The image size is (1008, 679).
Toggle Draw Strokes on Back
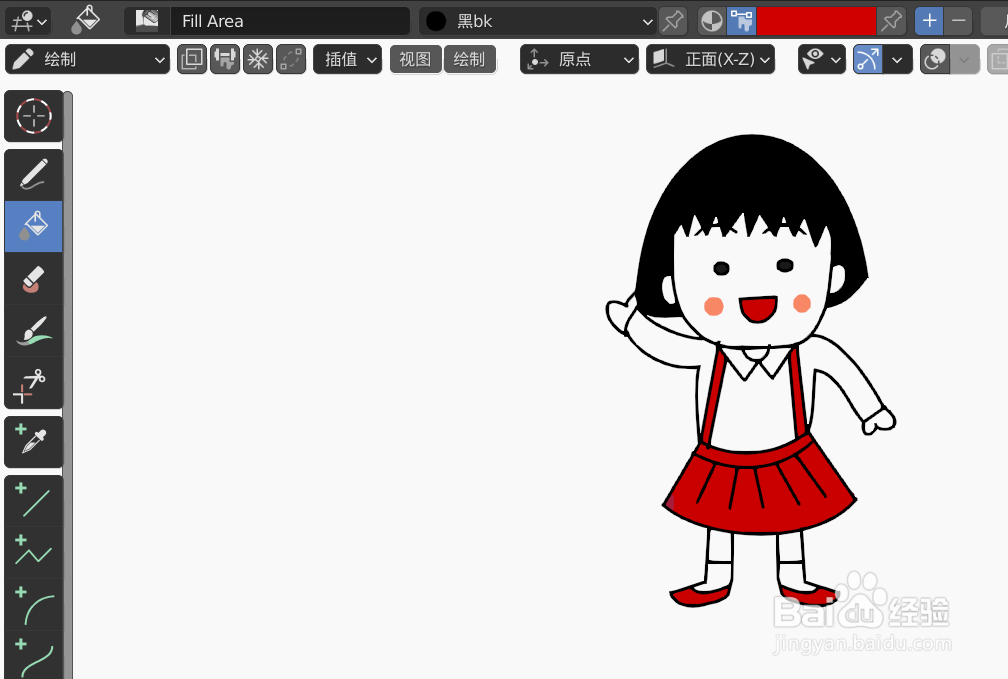192,59
